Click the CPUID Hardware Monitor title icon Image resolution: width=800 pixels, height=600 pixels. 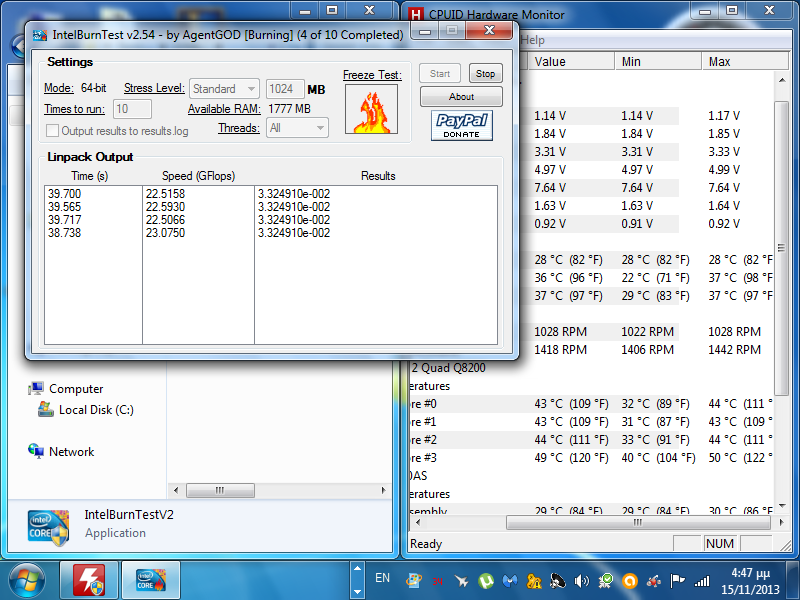[x=416, y=14]
